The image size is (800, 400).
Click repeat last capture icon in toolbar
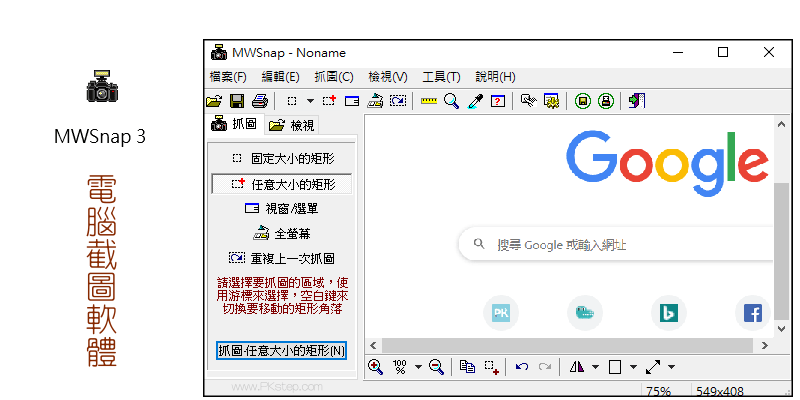[x=398, y=101]
